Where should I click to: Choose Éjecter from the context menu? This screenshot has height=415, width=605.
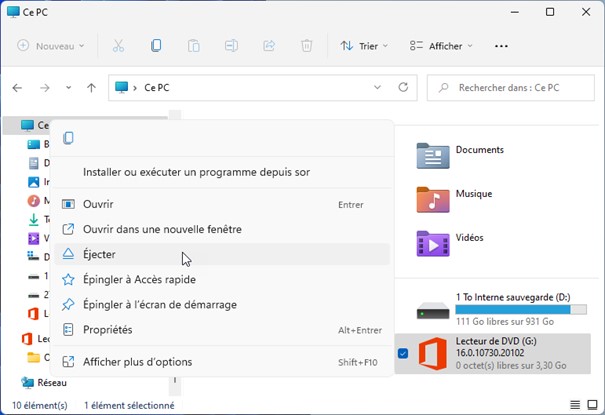click(x=100, y=255)
